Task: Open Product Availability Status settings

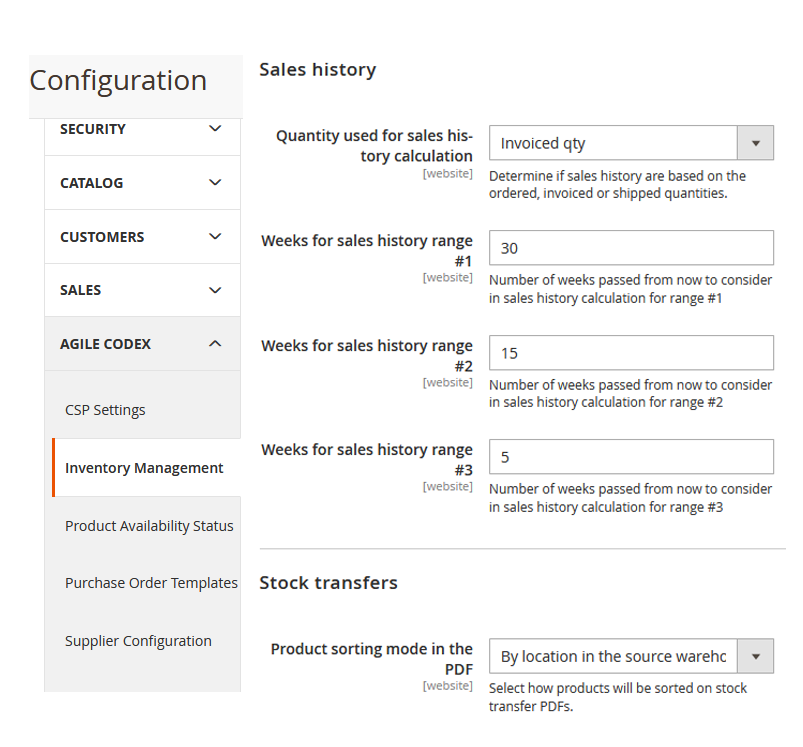Action: click(x=149, y=525)
